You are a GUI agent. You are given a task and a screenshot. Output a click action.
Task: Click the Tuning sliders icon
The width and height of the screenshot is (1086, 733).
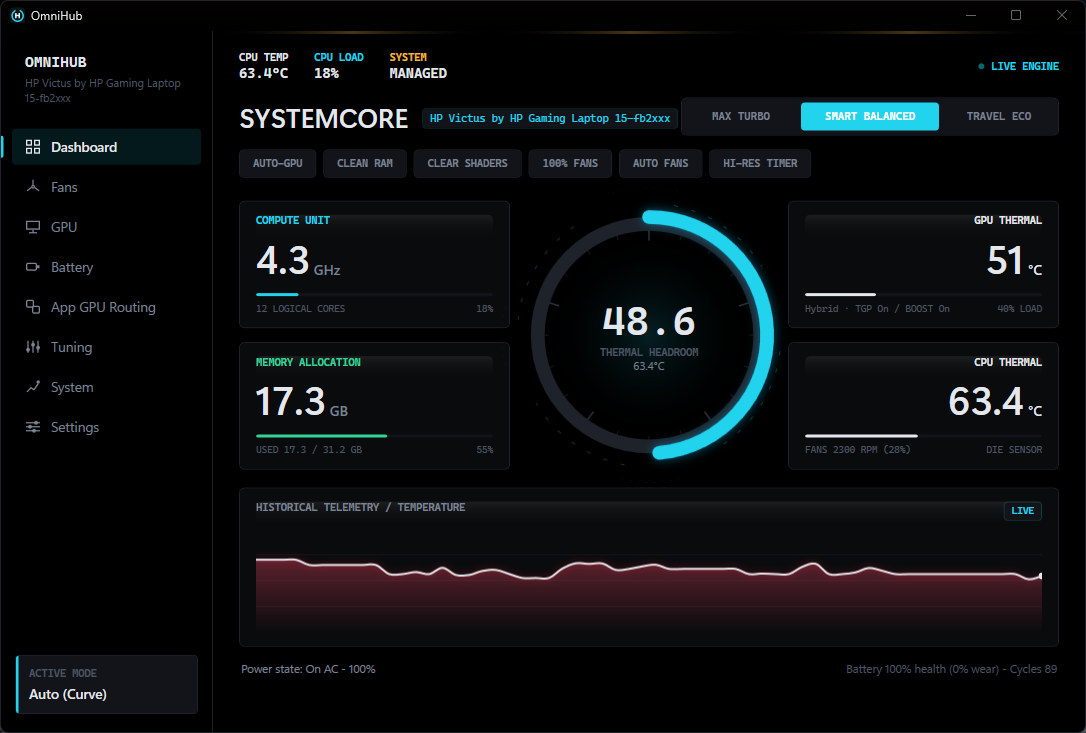click(x=33, y=346)
